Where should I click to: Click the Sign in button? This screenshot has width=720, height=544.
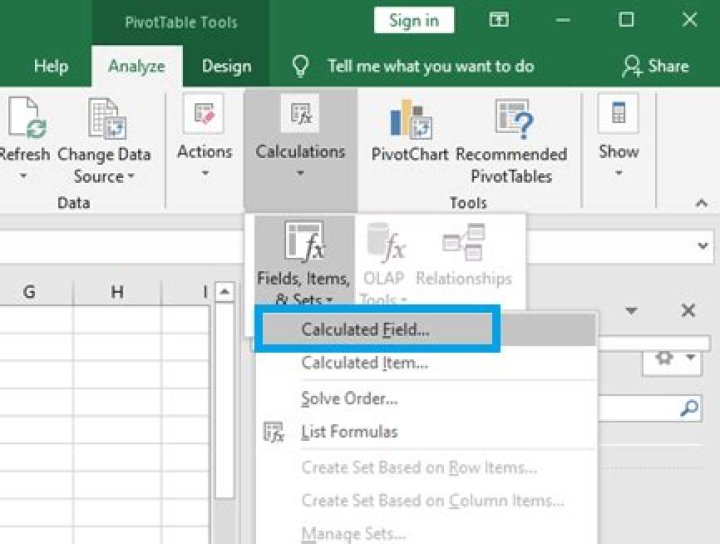[x=414, y=20]
